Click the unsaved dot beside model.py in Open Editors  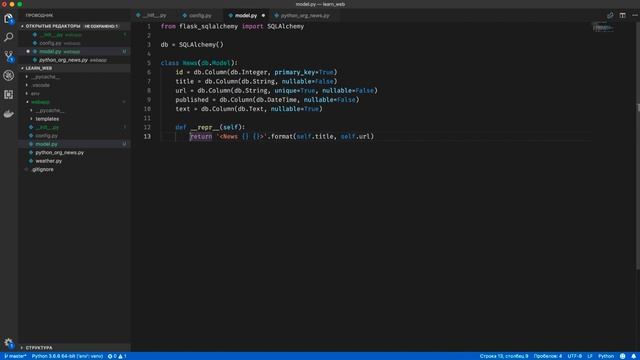point(28,51)
